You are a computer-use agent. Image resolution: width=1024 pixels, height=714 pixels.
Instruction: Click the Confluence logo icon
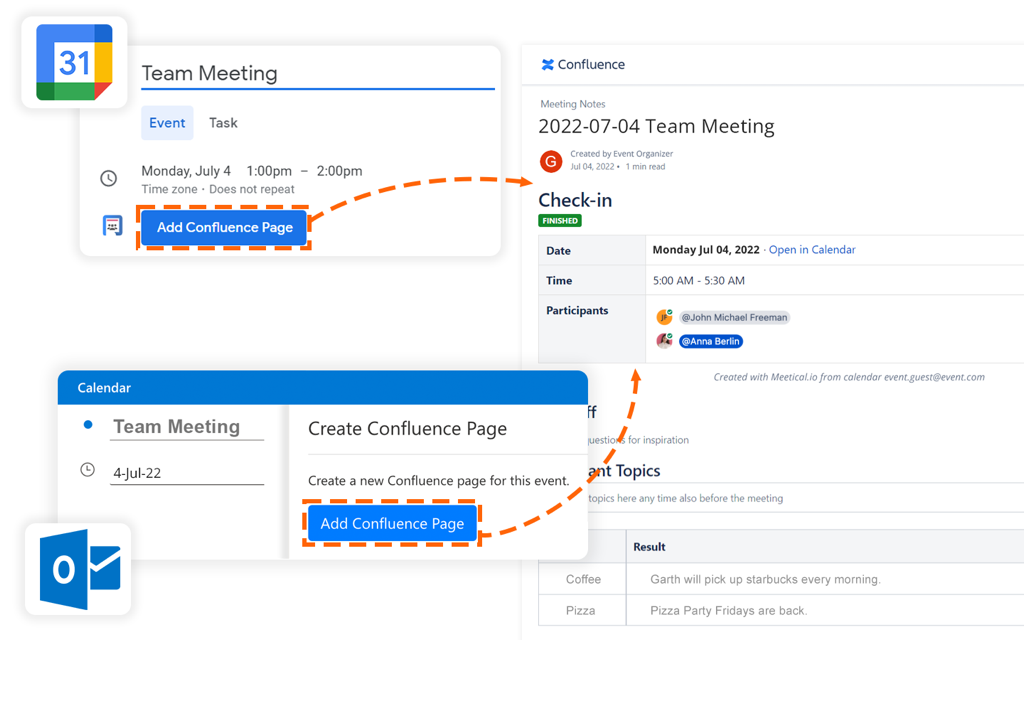point(547,65)
